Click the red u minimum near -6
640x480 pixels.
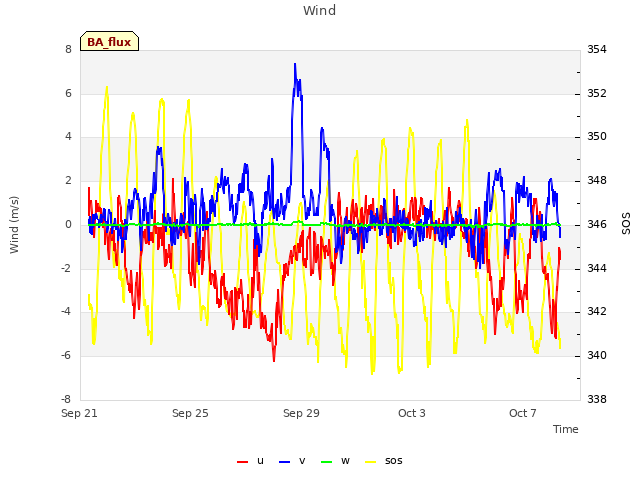click(x=274, y=360)
